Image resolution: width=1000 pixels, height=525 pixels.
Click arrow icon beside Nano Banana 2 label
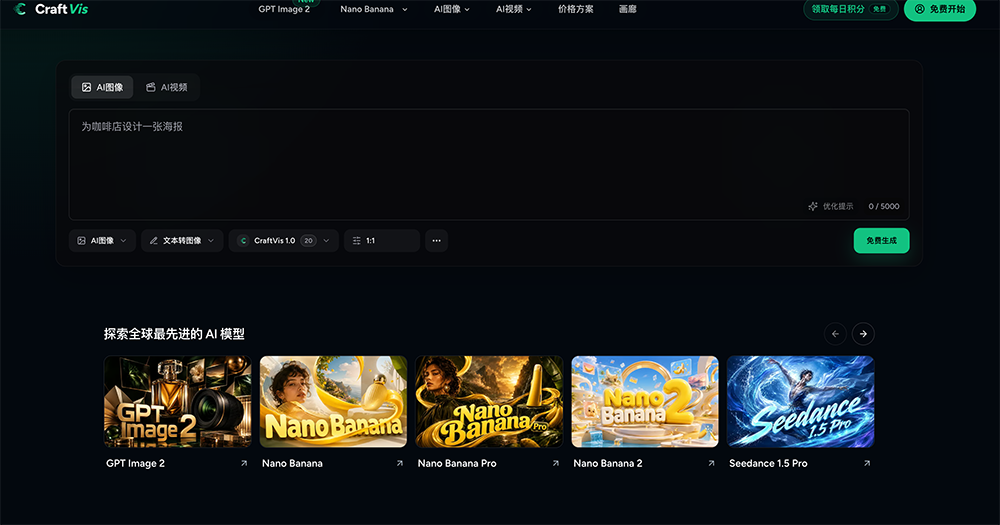pos(711,463)
